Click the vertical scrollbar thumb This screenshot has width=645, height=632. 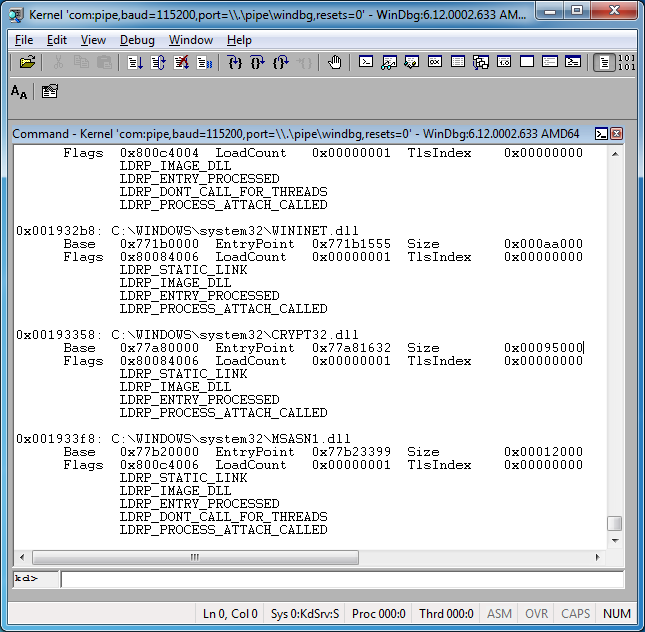coord(615,524)
